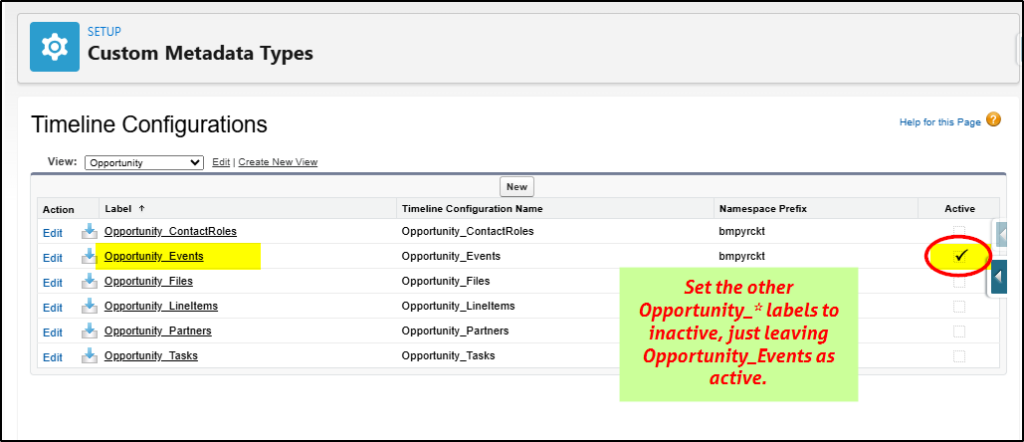Click download icon beside Opportunity_ContactRoles
The height and width of the screenshot is (442, 1024).
click(89, 232)
